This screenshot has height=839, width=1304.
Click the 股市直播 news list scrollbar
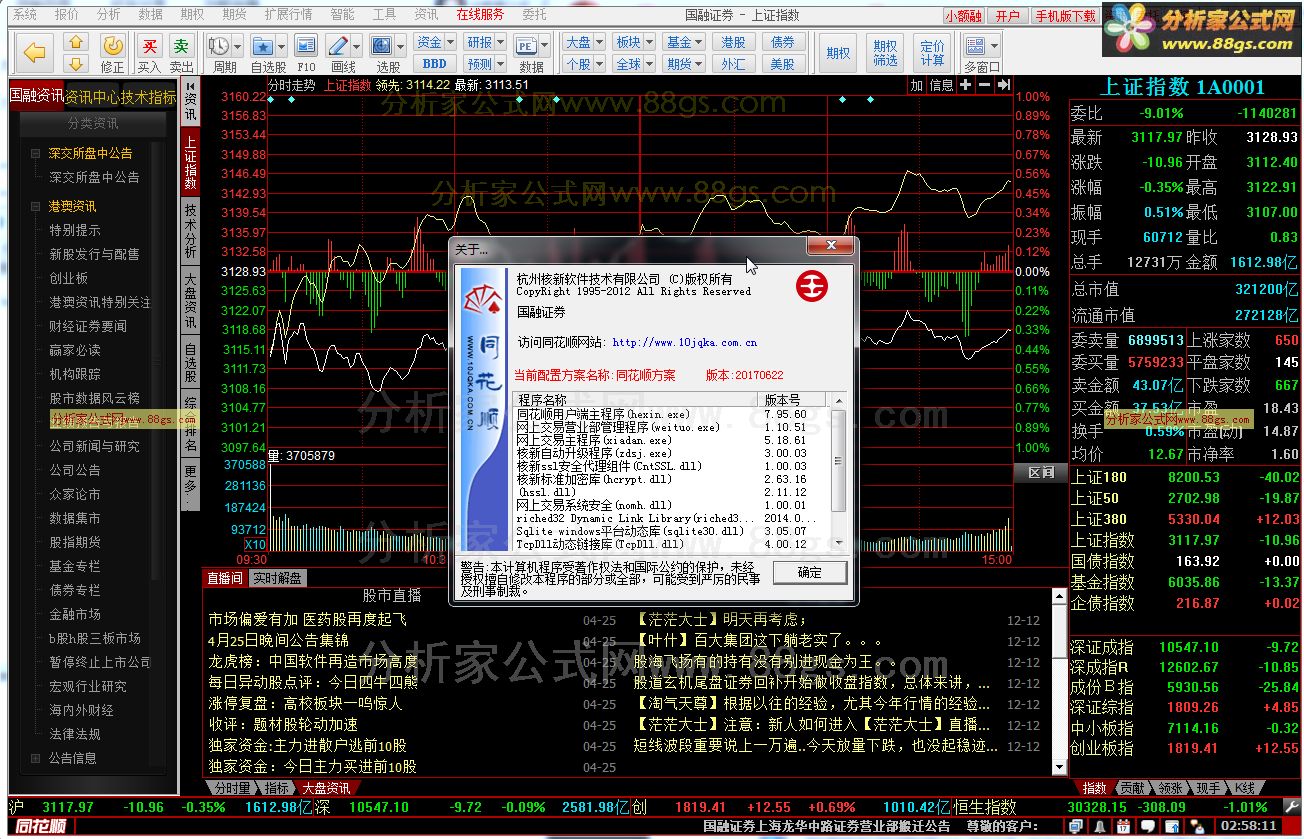coord(1060,682)
